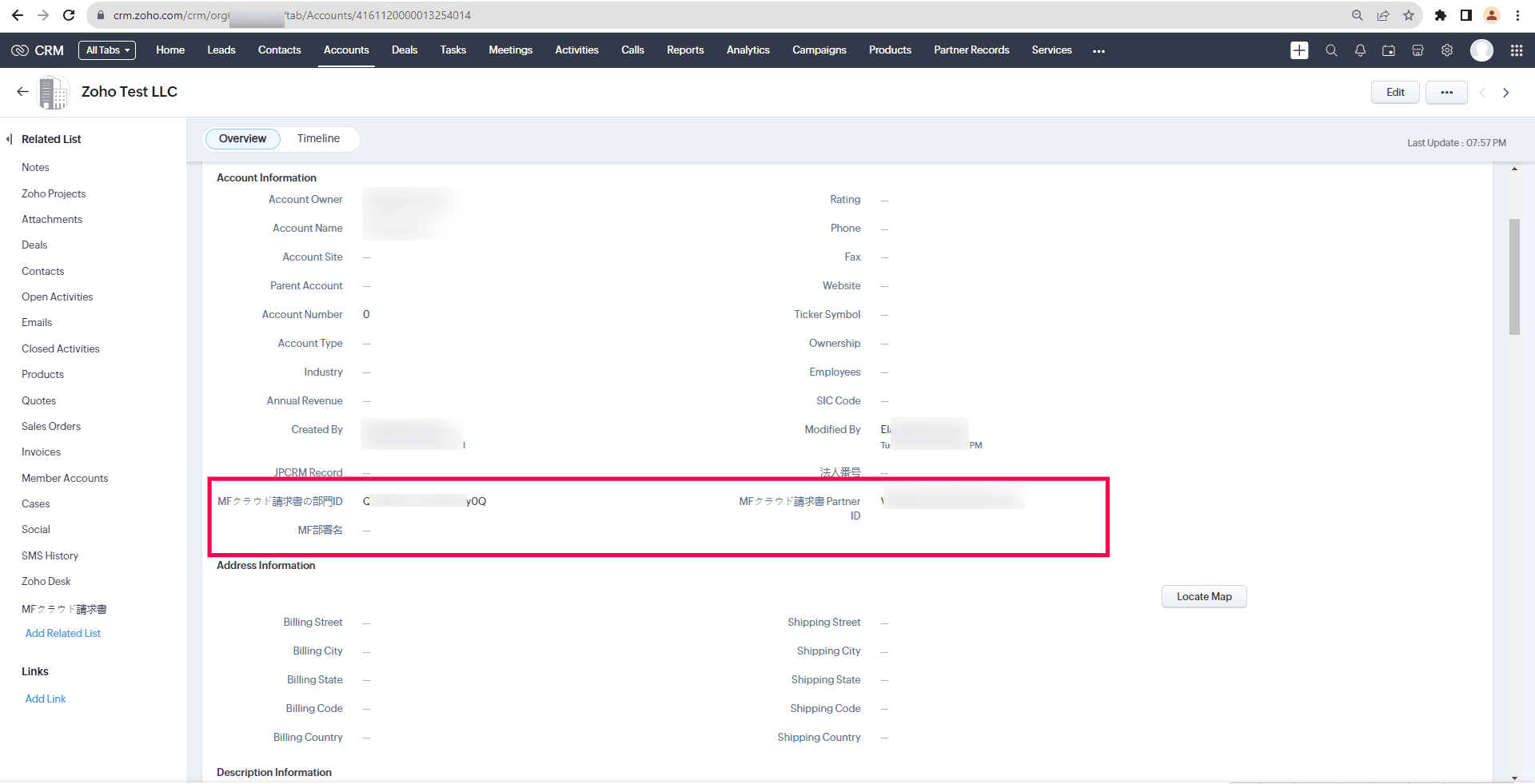Click the page vertical scrollbar thumb
This screenshot has width=1535, height=784.
[x=1514, y=276]
